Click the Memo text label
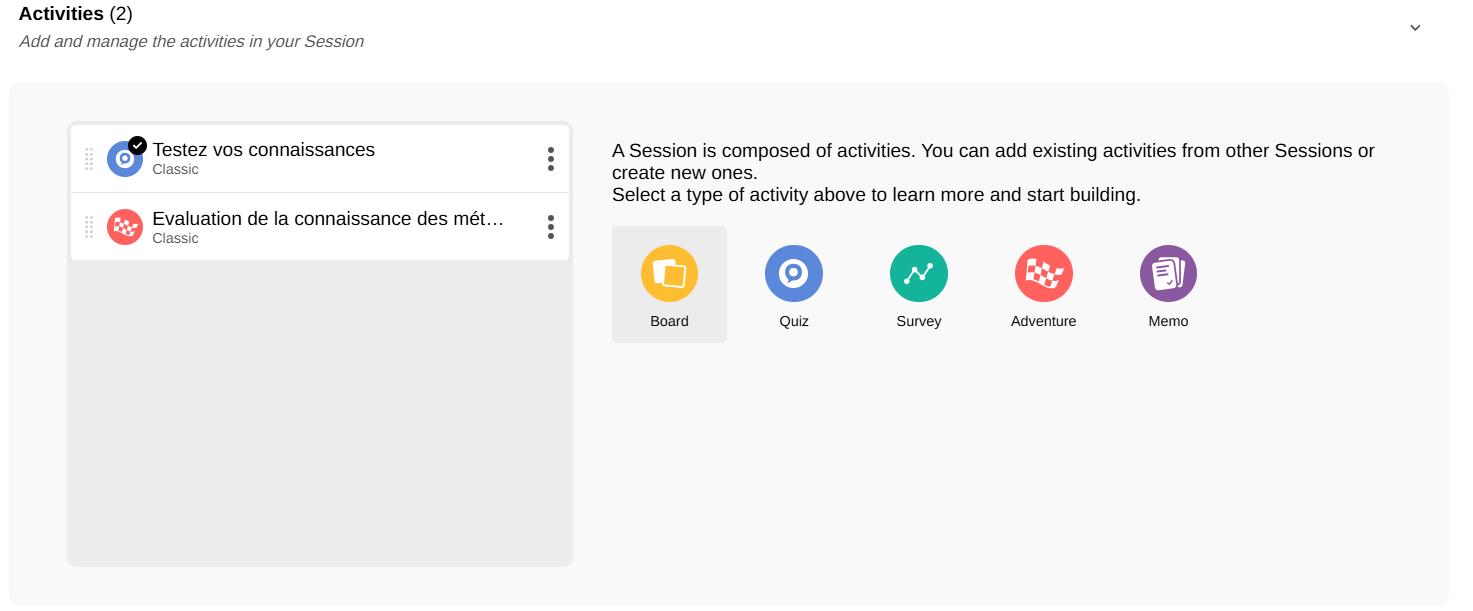Image resolution: width=1473 pixels, height=611 pixels. pos(1168,322)
